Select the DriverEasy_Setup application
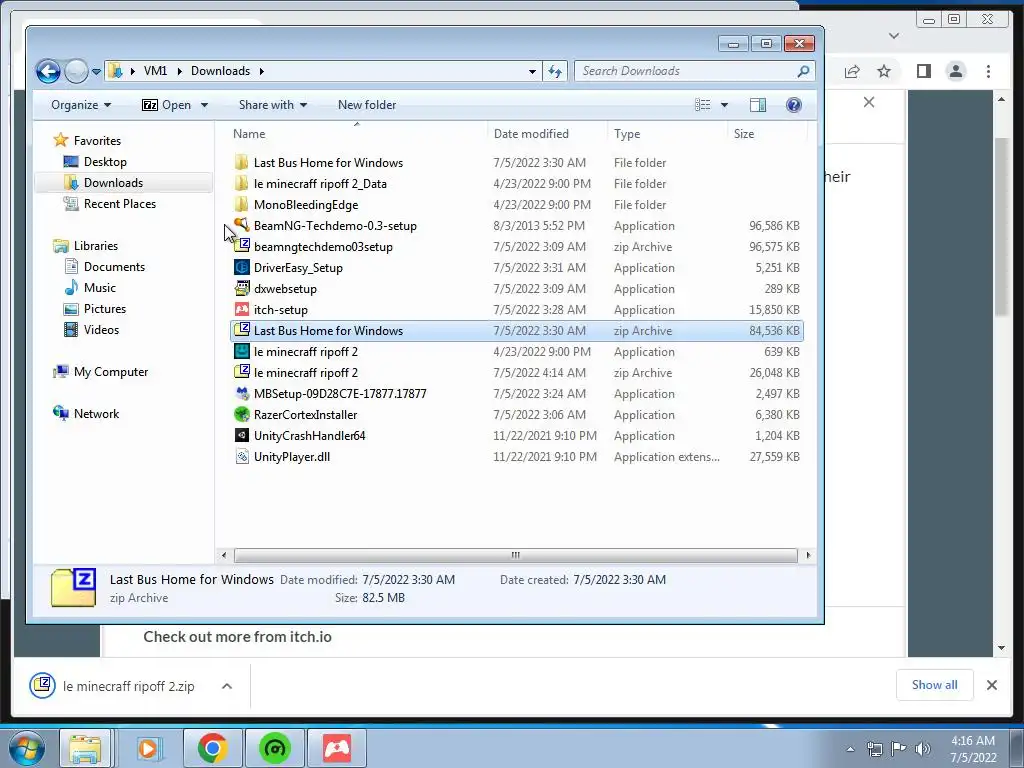 [x=517, y=268]
